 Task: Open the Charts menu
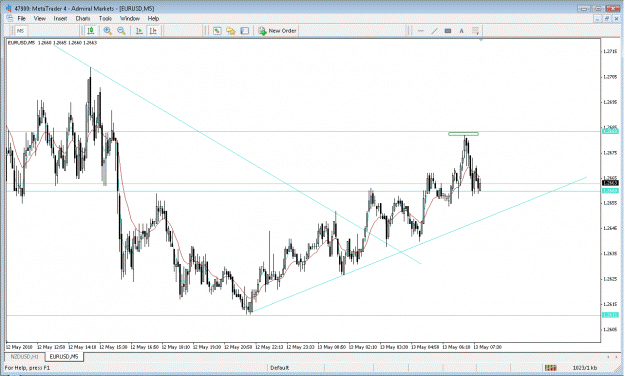coord(83,18)
